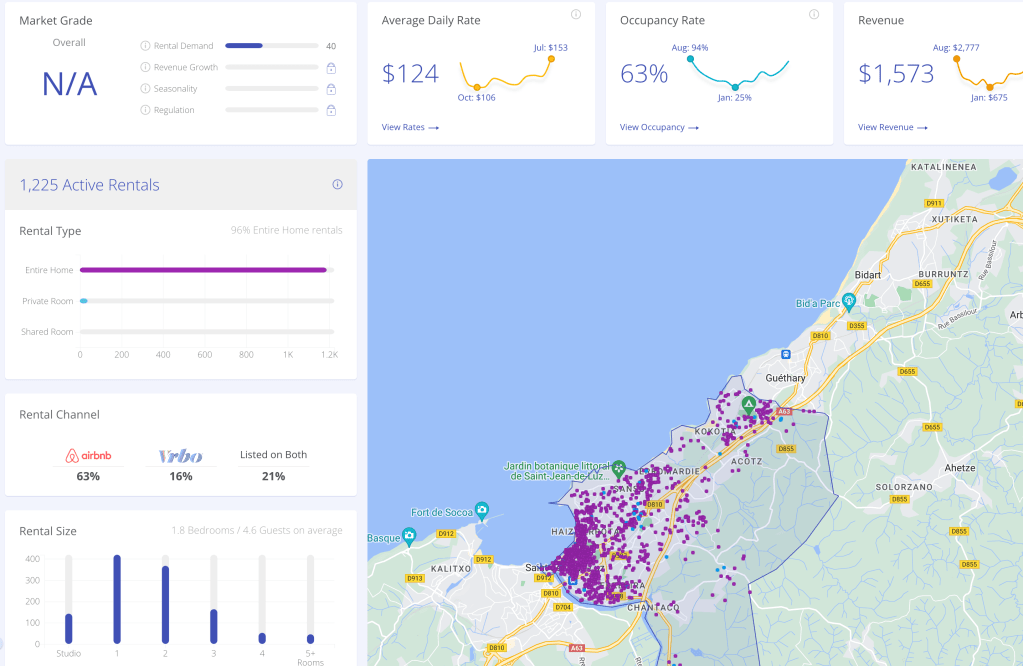Open the View Rates link
1023x666 pixels.
(410, 127)
